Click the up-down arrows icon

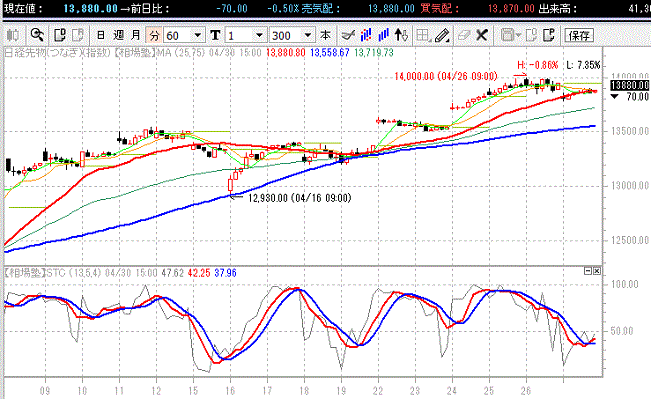401,35
